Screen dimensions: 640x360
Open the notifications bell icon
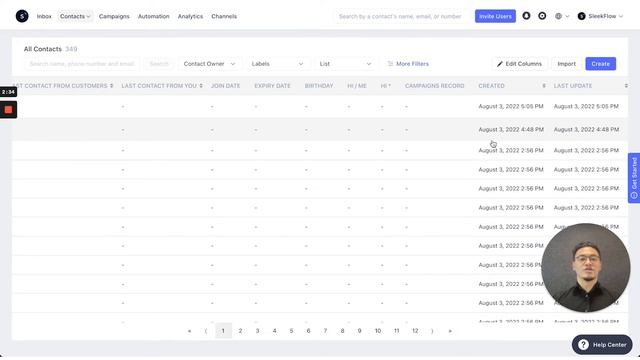[x=526, y=16]
